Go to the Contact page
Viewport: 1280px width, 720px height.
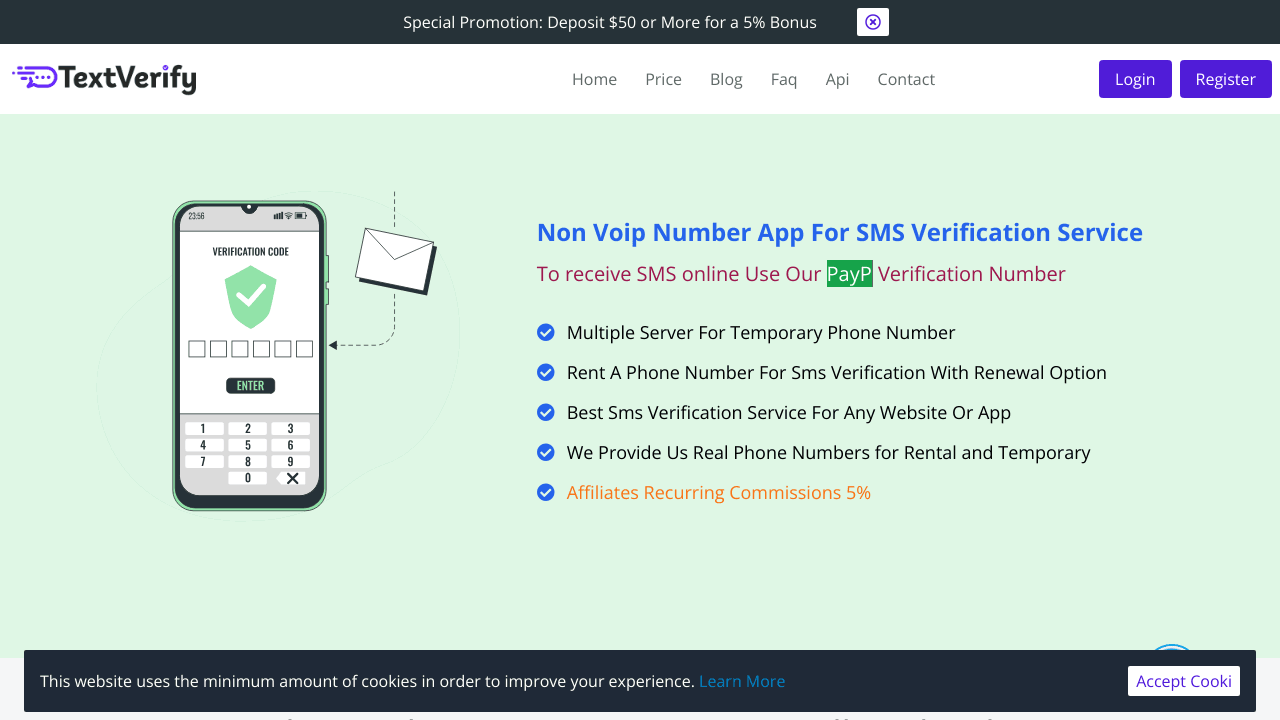(x=906, y=80)
